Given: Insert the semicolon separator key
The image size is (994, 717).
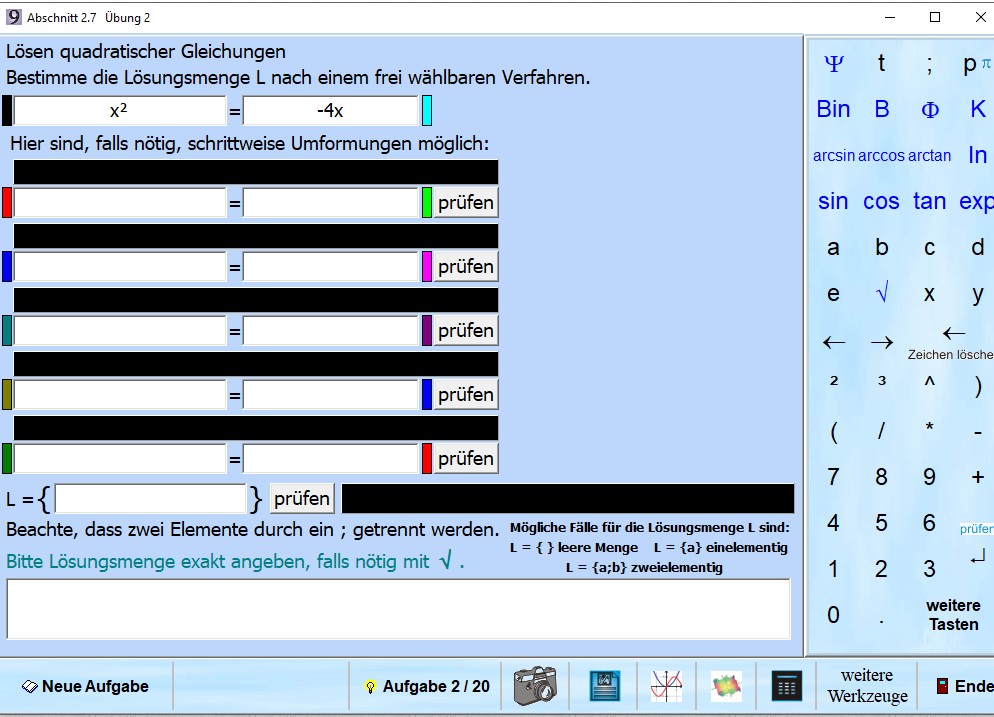Looking at the screenshot, I should (x=929, y=64).
